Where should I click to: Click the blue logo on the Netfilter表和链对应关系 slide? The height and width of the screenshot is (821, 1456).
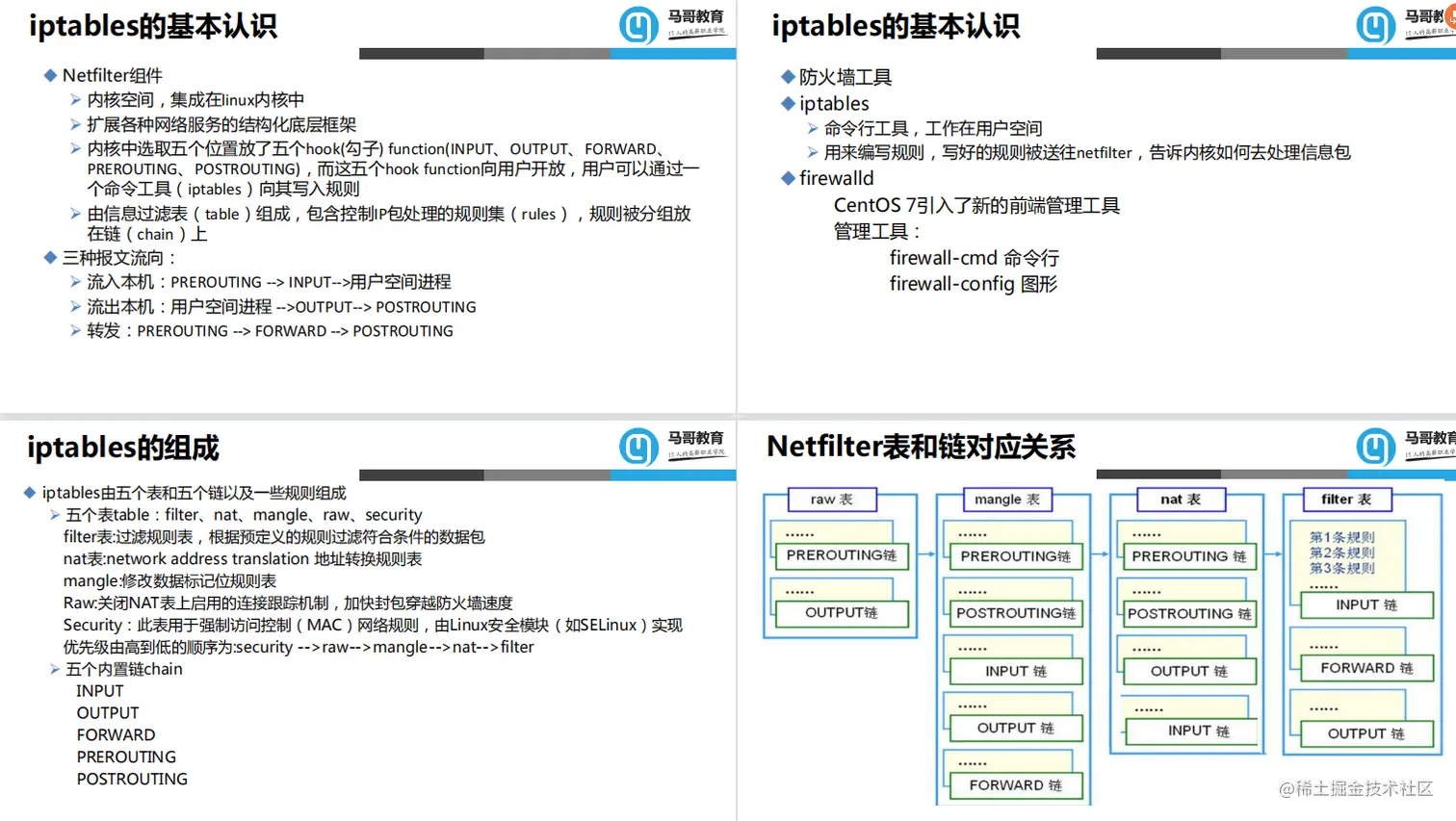pos(1376,447)
